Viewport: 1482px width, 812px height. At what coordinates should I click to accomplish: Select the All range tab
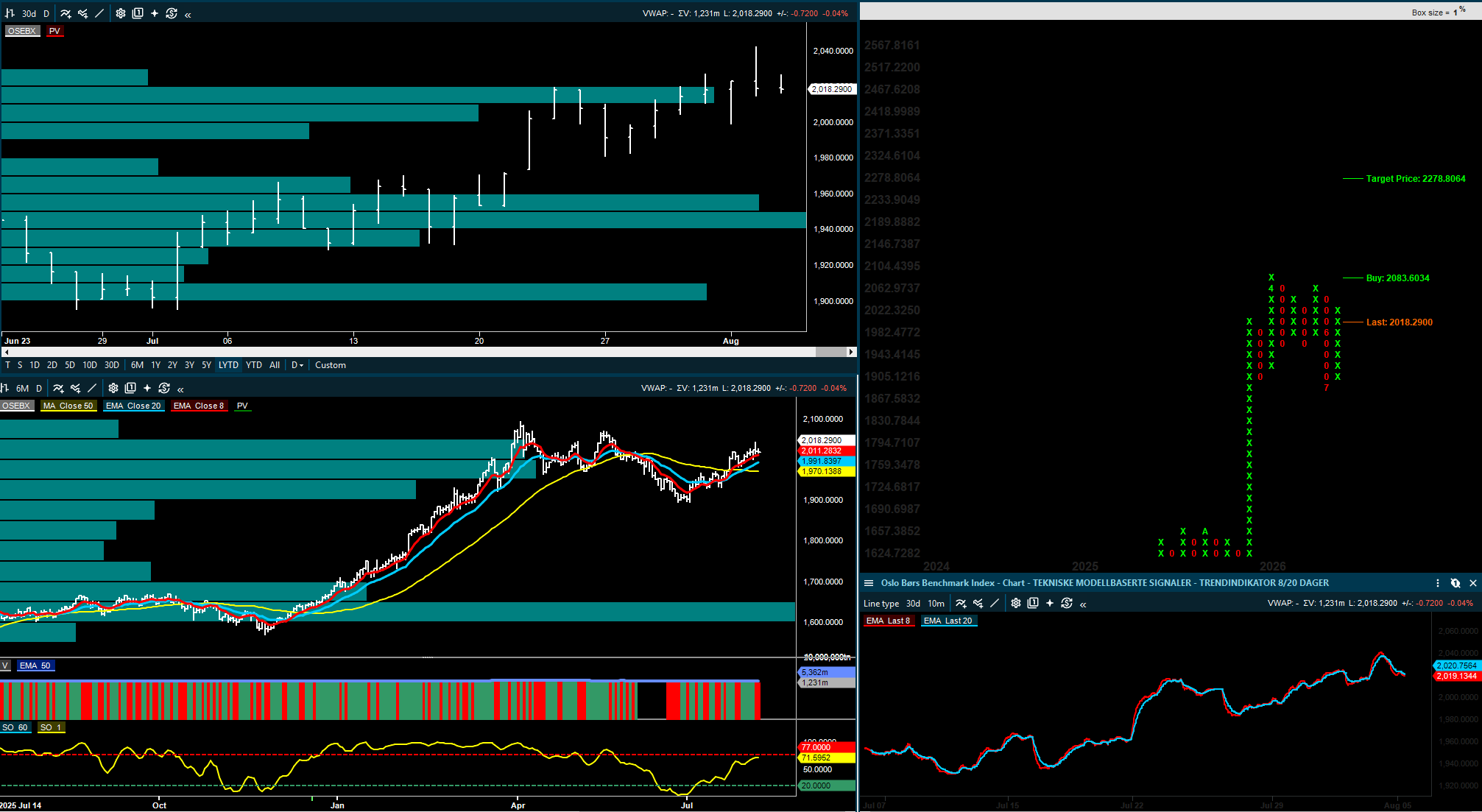point(275,365)
